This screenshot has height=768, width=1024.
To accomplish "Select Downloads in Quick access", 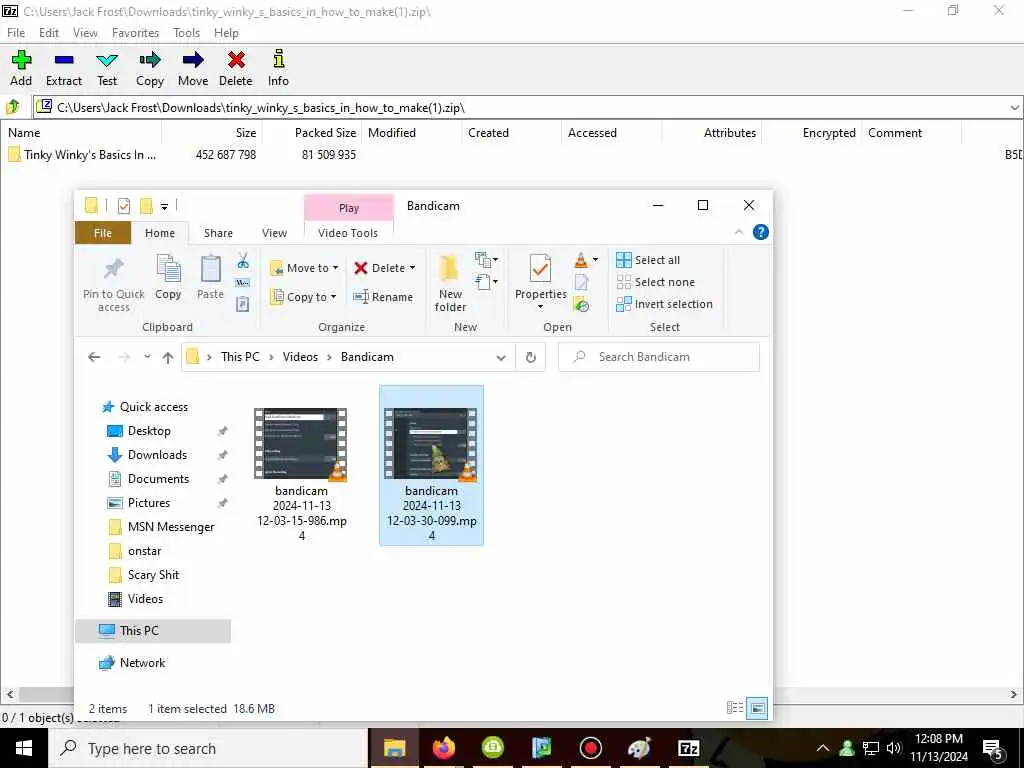I will click(x=157, y=455).
